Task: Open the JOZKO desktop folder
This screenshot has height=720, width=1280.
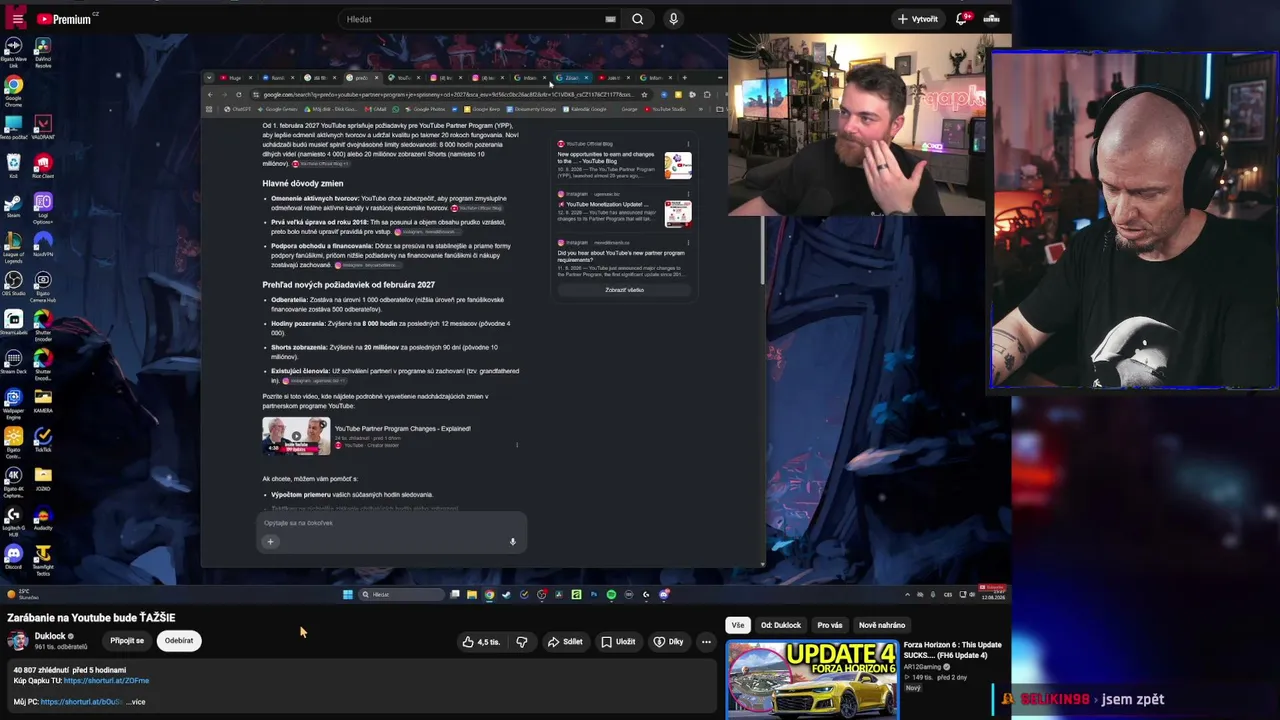Action: 43,479
